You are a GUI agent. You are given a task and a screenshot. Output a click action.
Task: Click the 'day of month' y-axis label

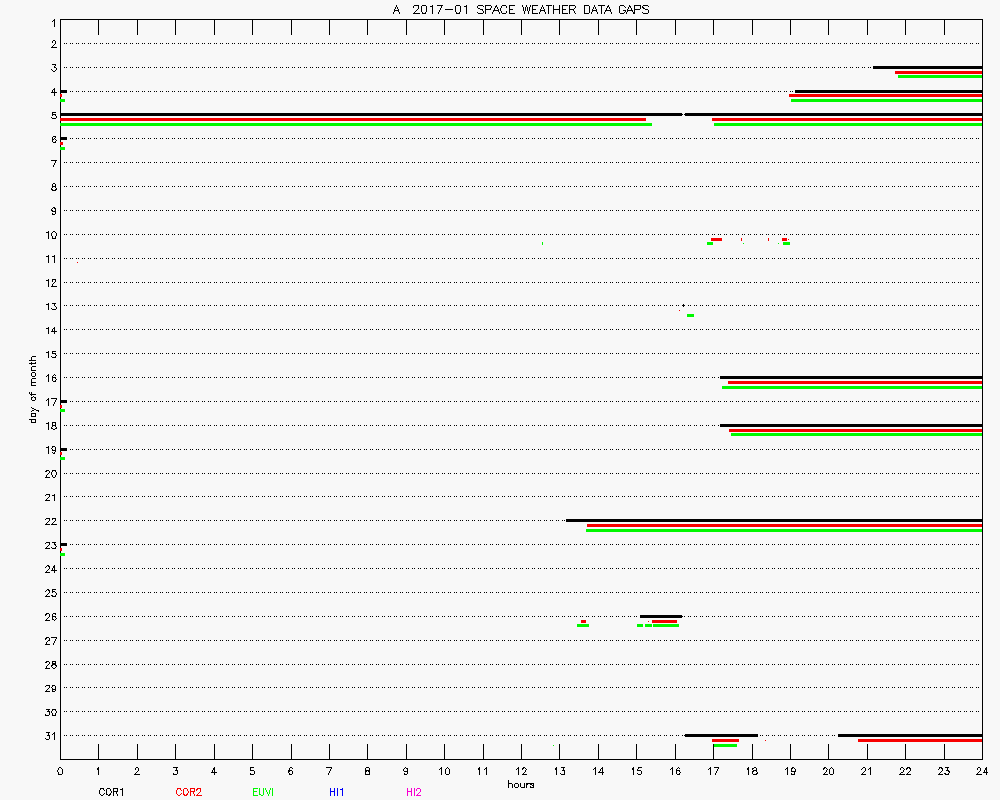[32, 389]
